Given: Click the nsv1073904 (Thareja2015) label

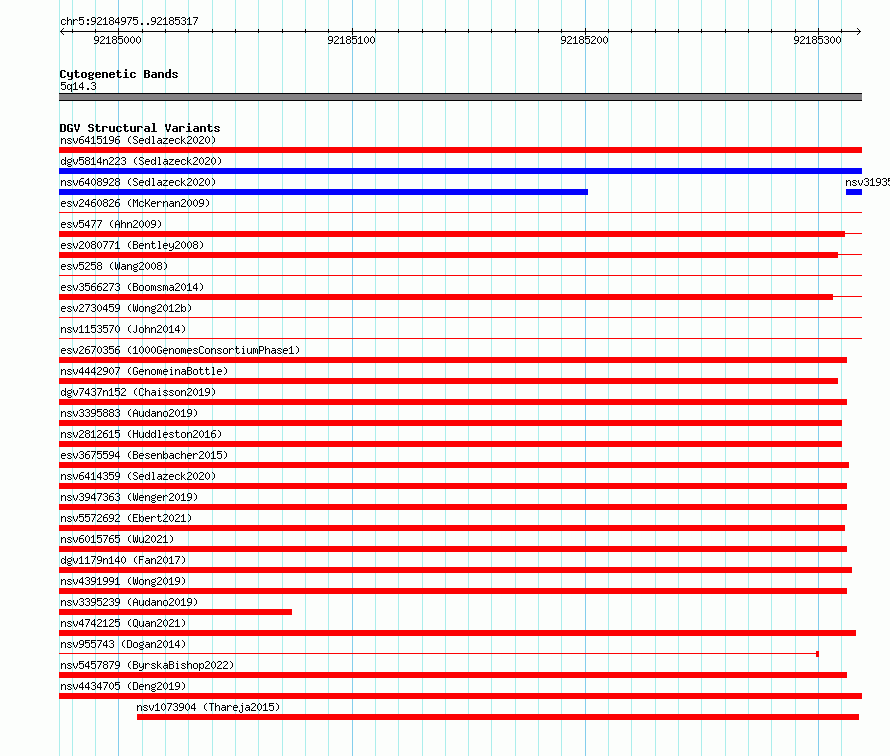Looking at the screenshot, I should (208, 707).
